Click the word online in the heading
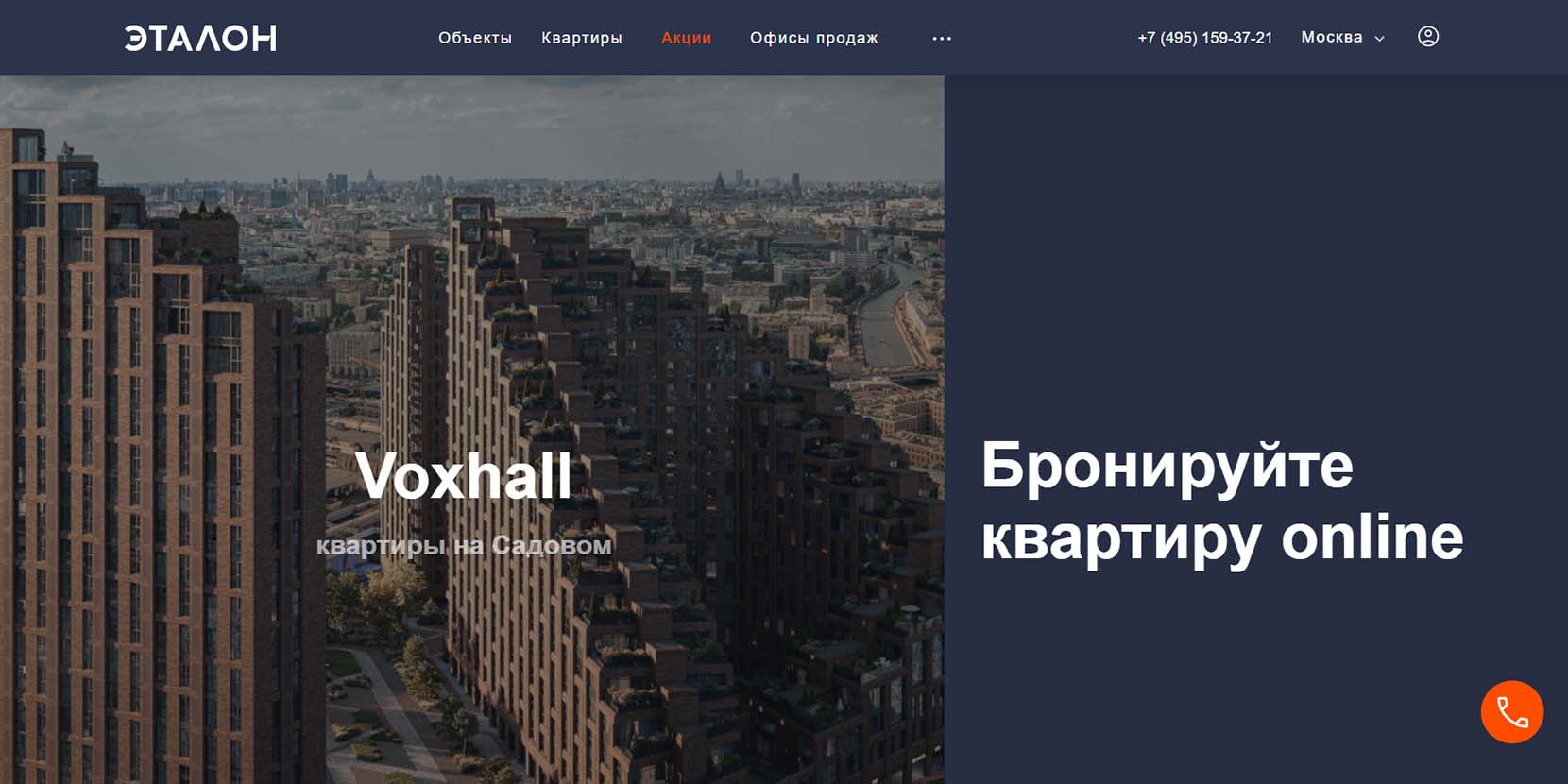The image size is (1568, 784). (x=1372, y=537)
